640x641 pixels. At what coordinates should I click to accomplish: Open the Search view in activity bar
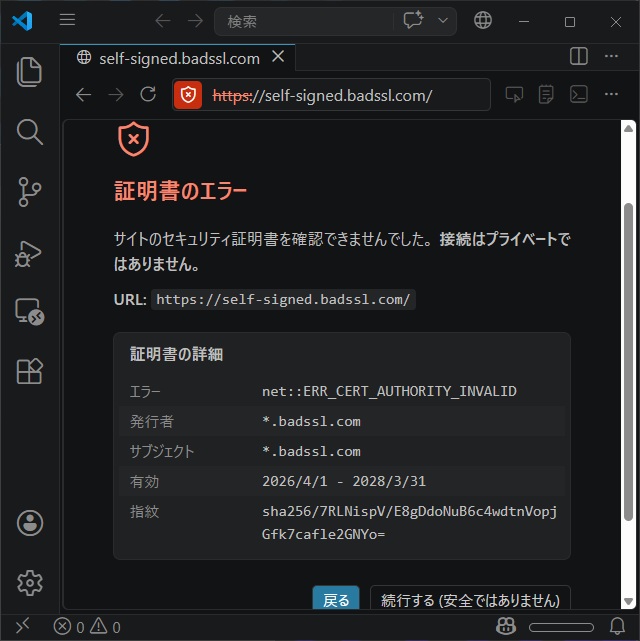coord(30,131)
